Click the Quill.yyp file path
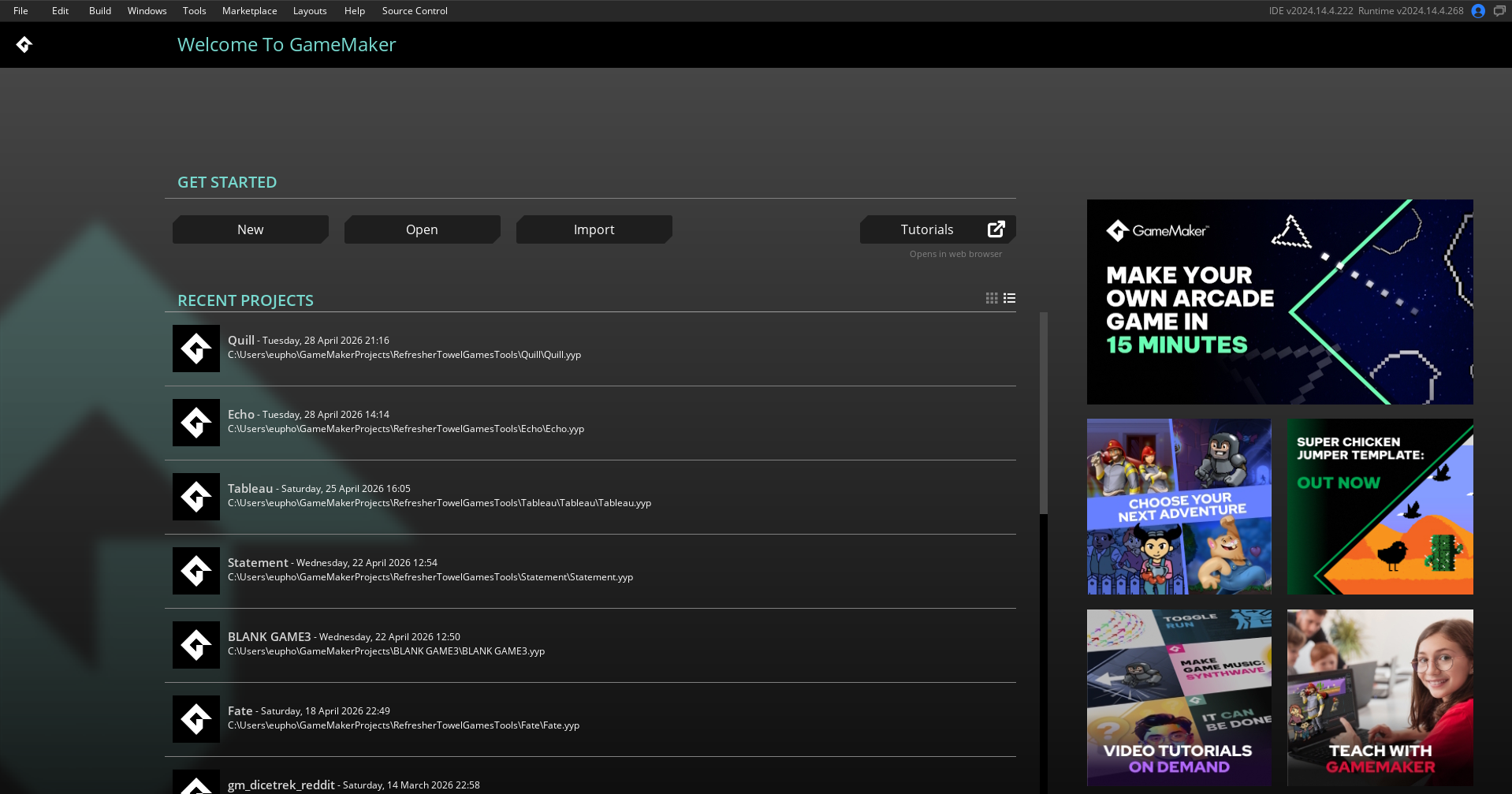Screen dimensions: 1512x794 404,355
